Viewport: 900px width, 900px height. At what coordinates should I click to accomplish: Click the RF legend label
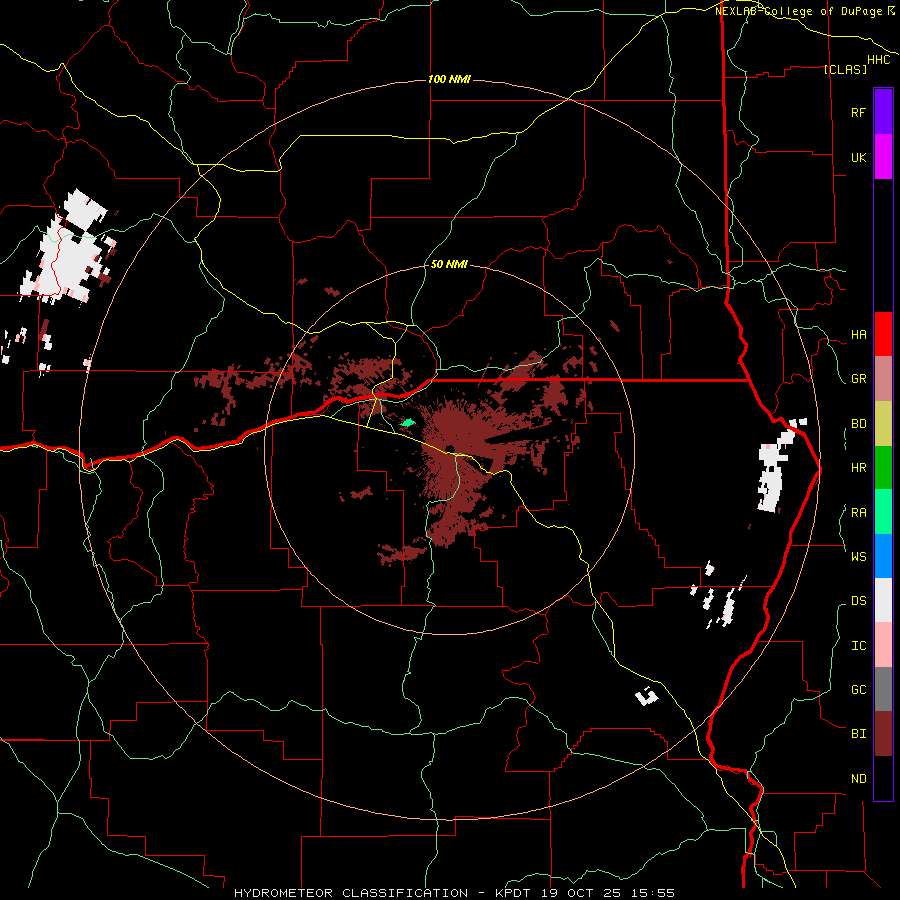tap(858, 112)
